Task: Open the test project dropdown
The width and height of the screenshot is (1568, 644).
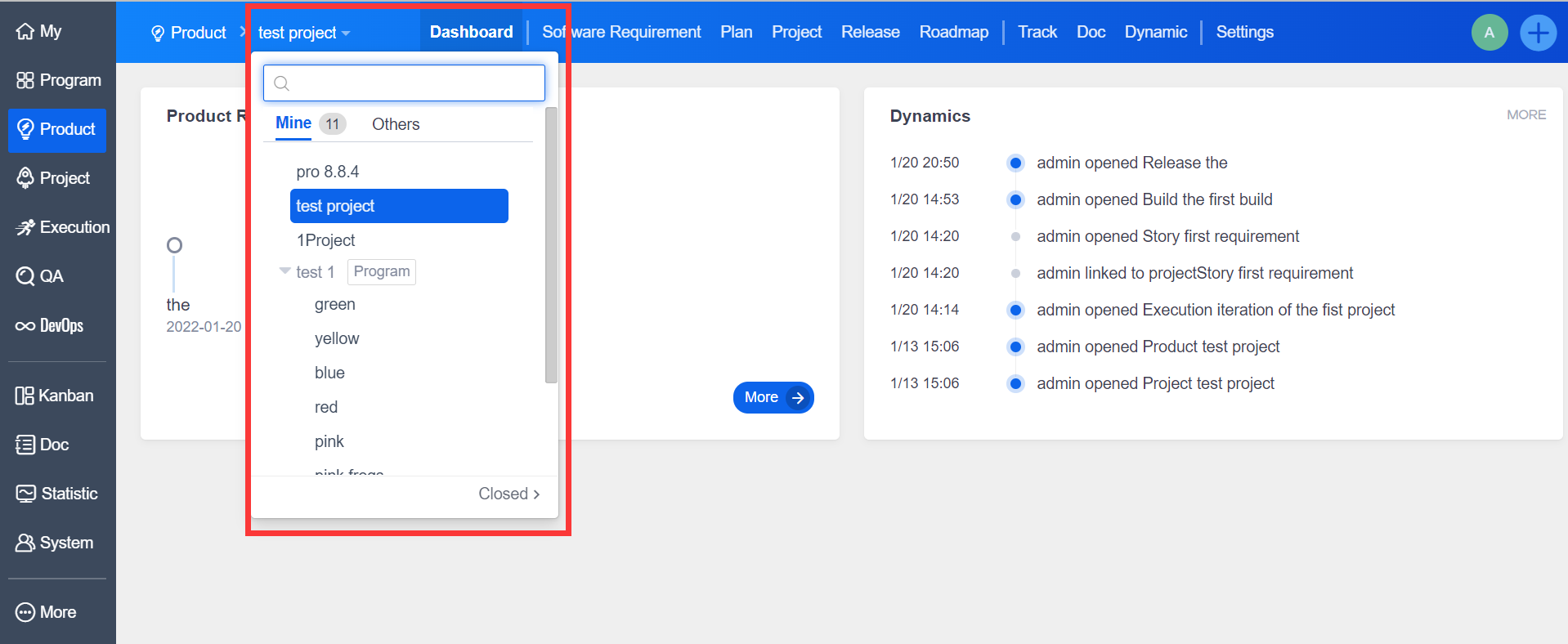Action: [x=304, y=34]
